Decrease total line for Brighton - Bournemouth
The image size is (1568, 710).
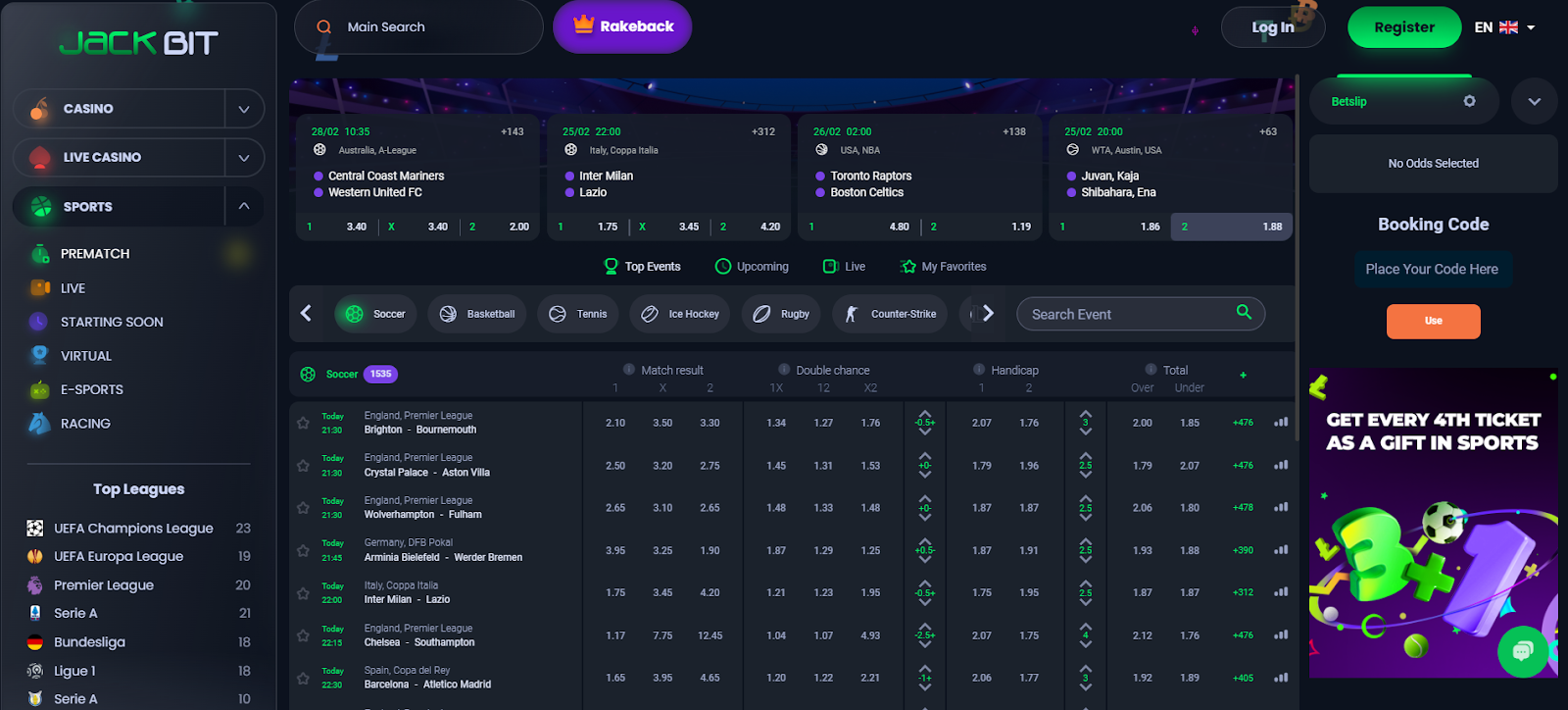(1085, 432)
